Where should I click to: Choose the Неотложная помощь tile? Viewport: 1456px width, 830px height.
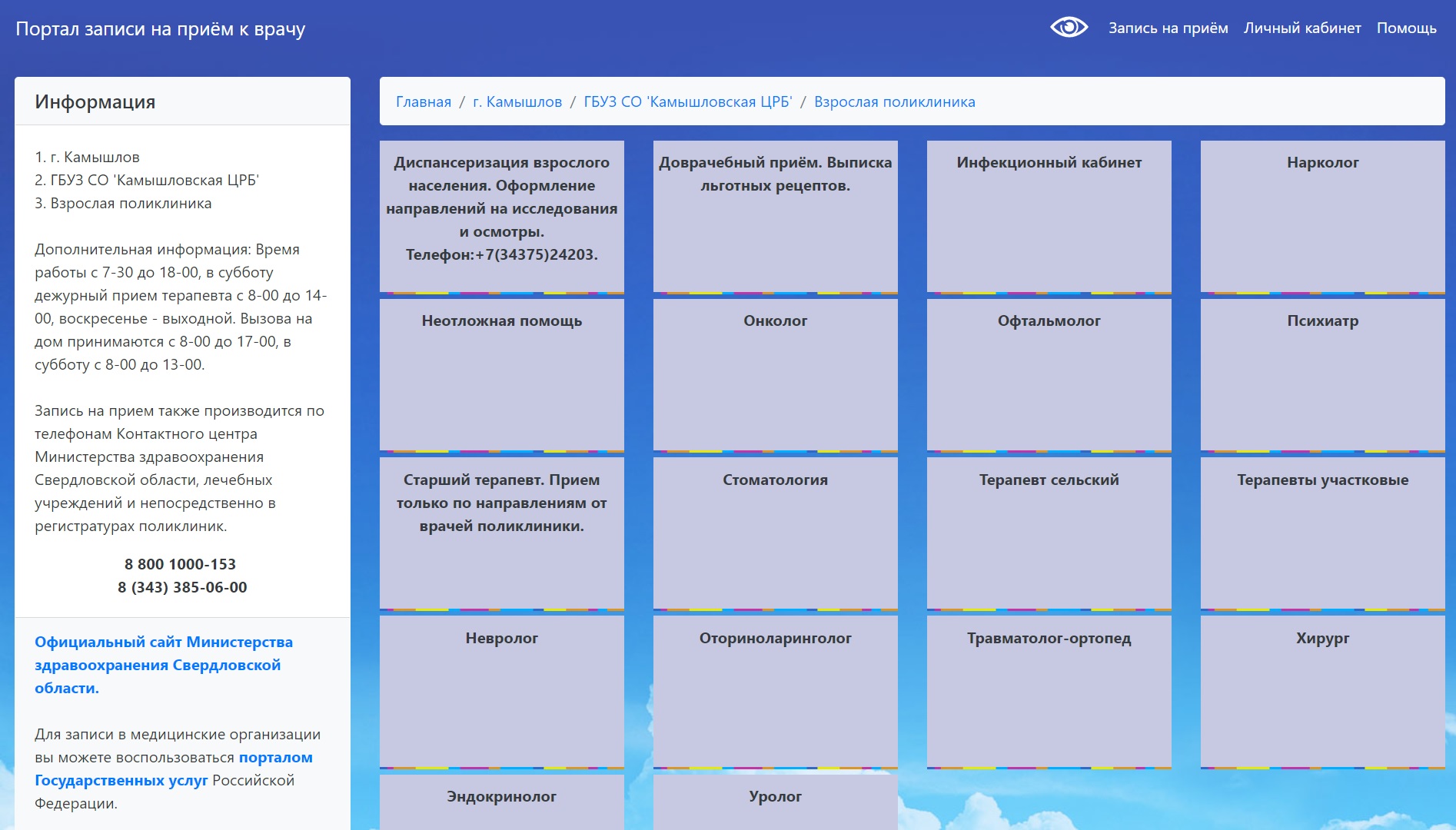point(501,373)
